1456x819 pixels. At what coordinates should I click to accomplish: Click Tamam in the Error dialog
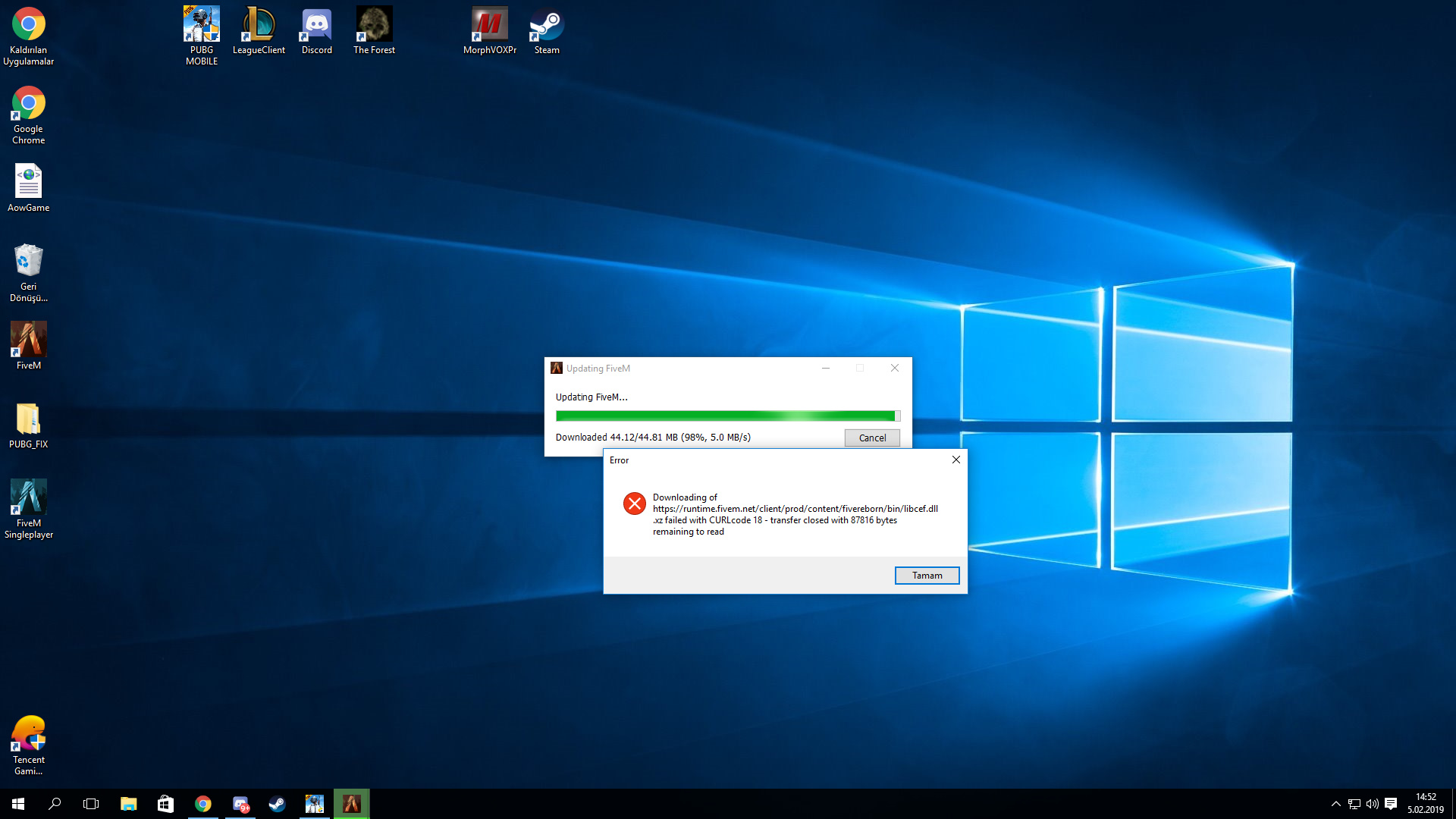tap(927, 576)
